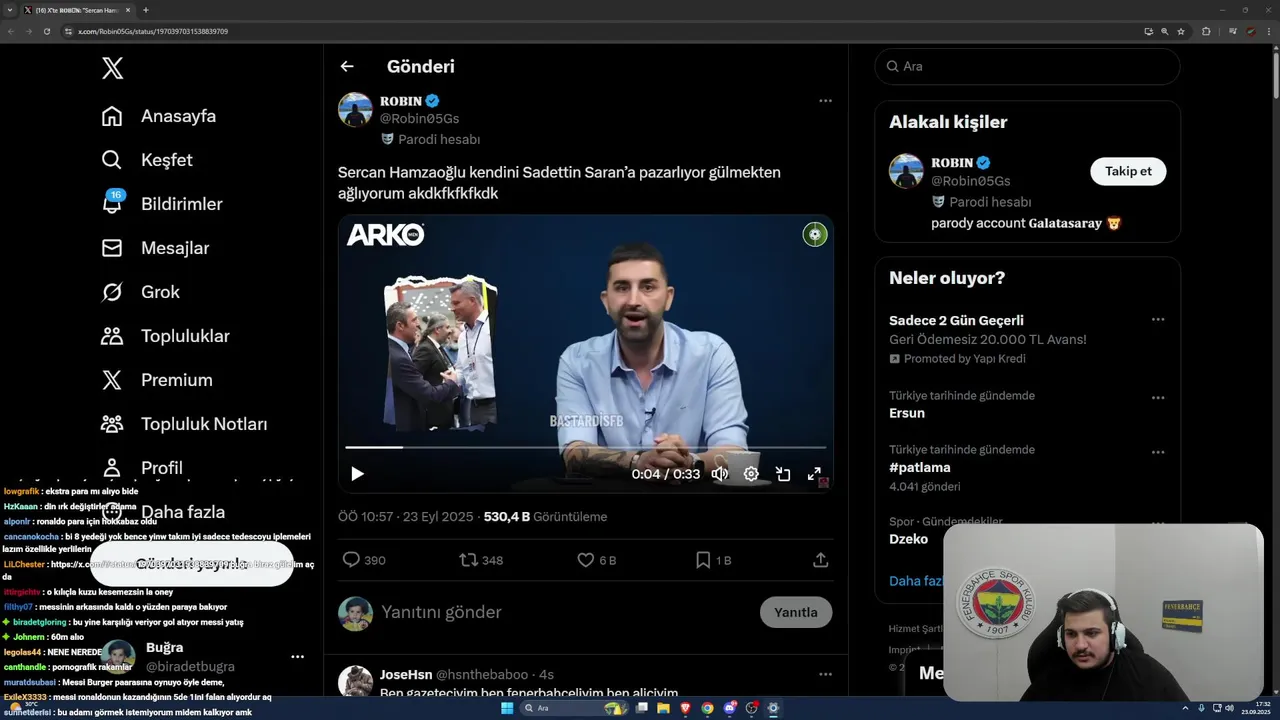Open Brave browser from the taskbar
The height and width of the screenshot is (720, 1280).
point(685,708)
